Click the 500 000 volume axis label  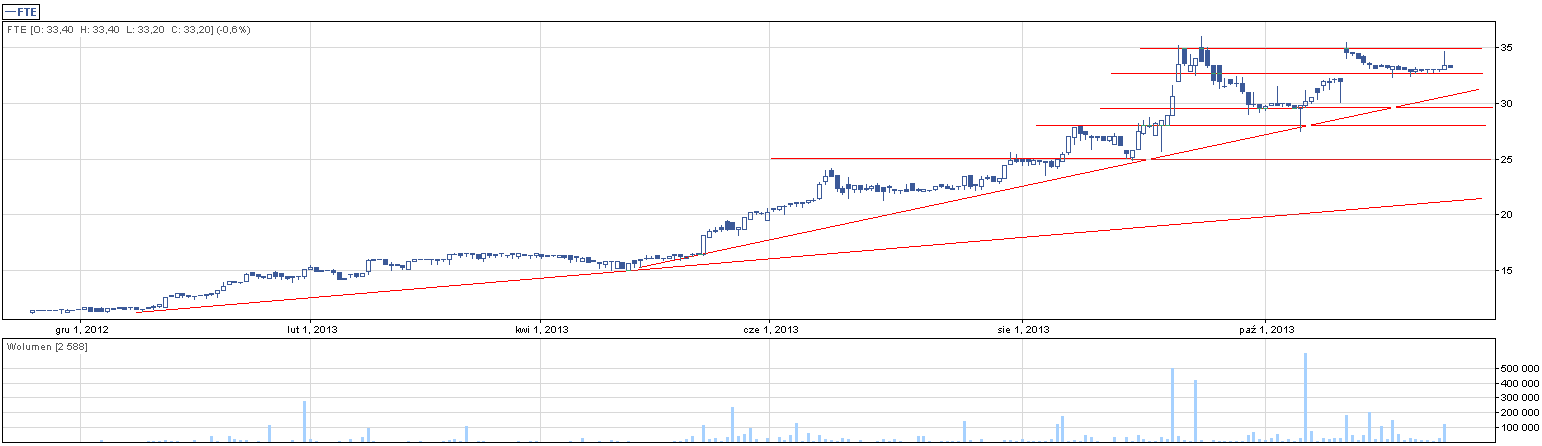click(x=1519, y=369)
